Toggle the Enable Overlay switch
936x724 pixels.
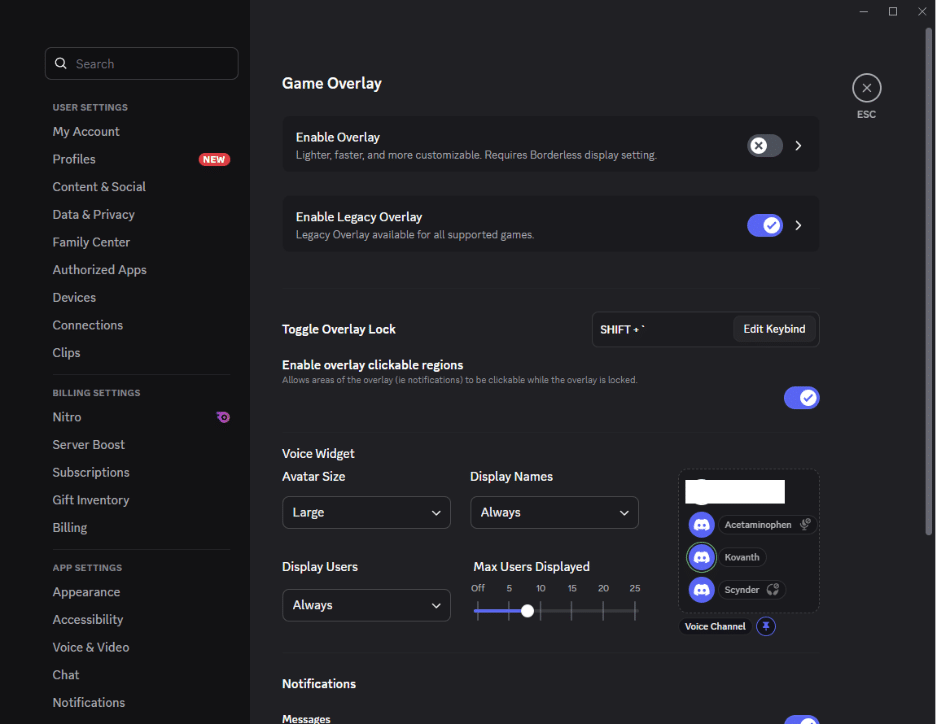click(764, 146)
